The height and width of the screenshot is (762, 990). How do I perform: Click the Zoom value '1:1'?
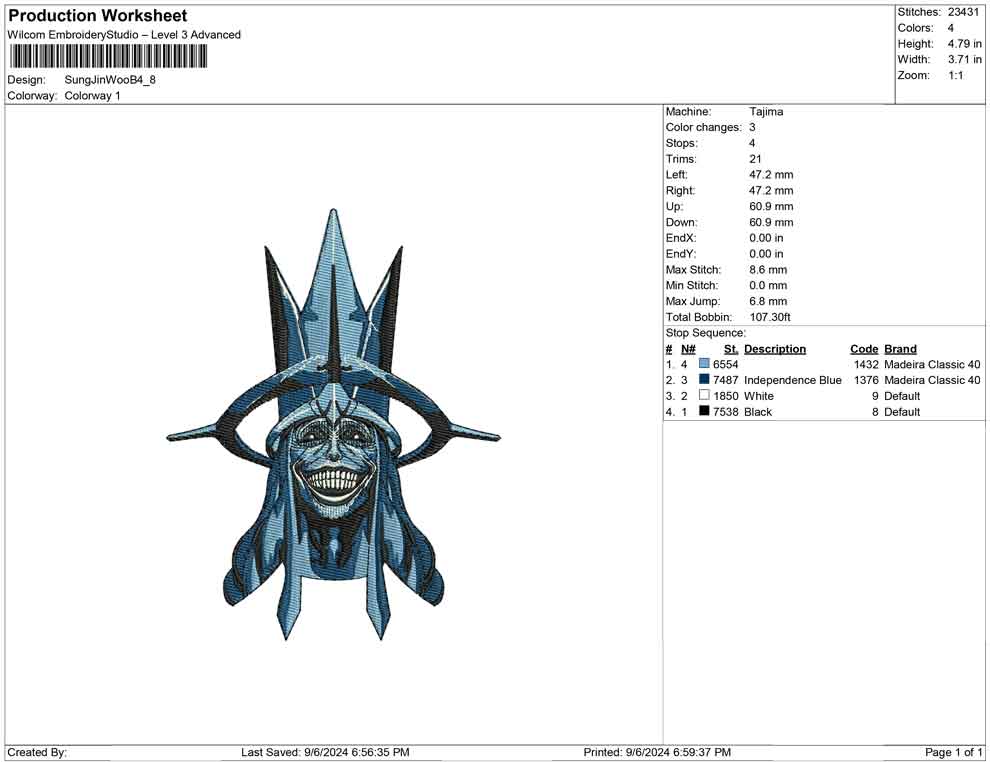pyautogui.click(x=956, y=75)
